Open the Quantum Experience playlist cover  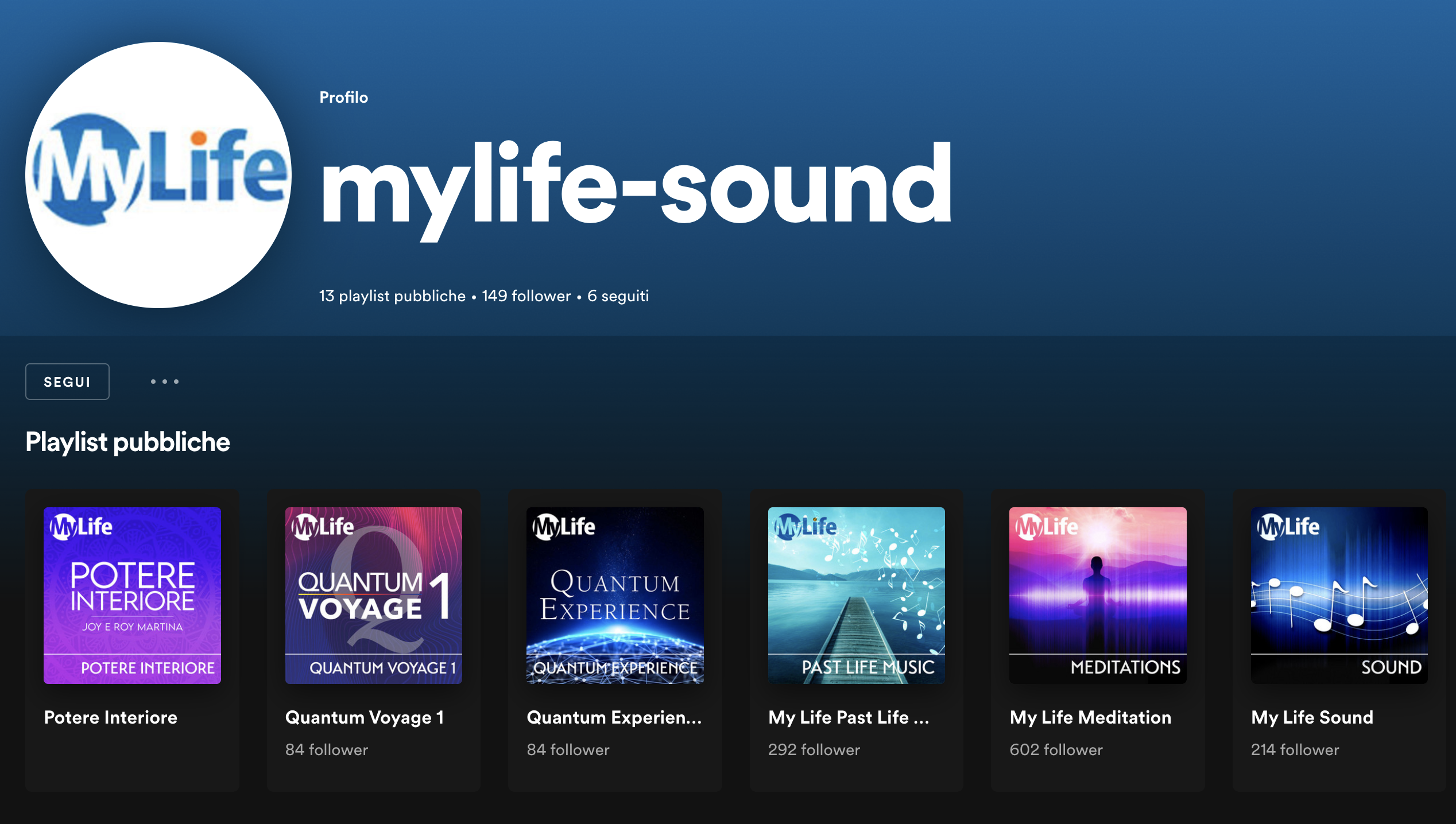[615, 595]
